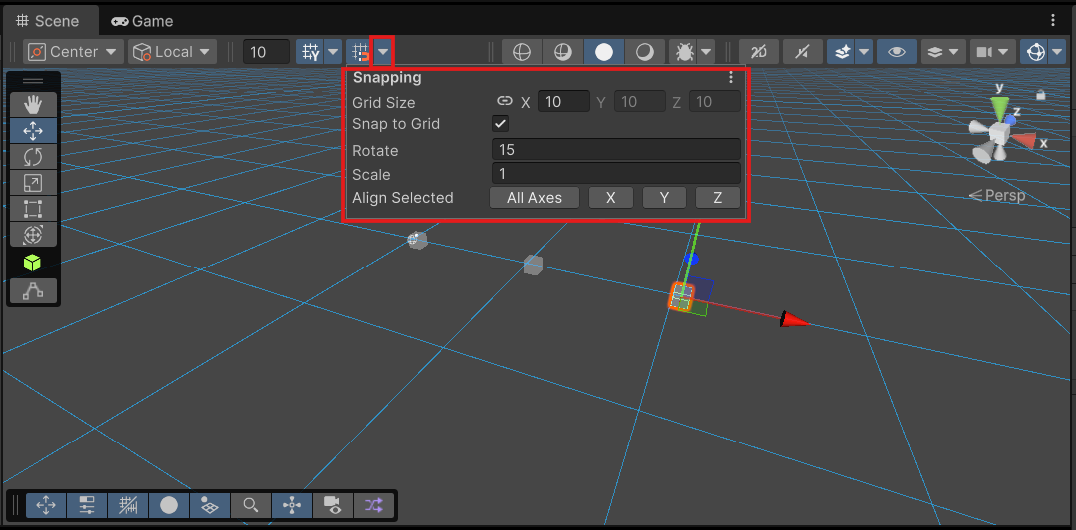Click the tools overlay drag handle above Hand tool
This screenshot has width=1076, height=530.
click(x=33, y=82)
